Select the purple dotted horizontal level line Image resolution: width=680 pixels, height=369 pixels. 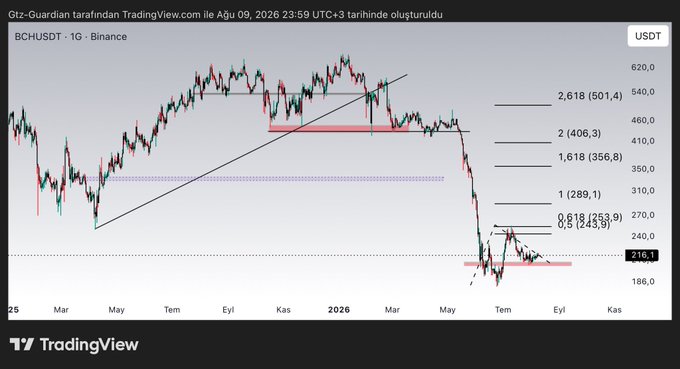[x=265, y=178]
